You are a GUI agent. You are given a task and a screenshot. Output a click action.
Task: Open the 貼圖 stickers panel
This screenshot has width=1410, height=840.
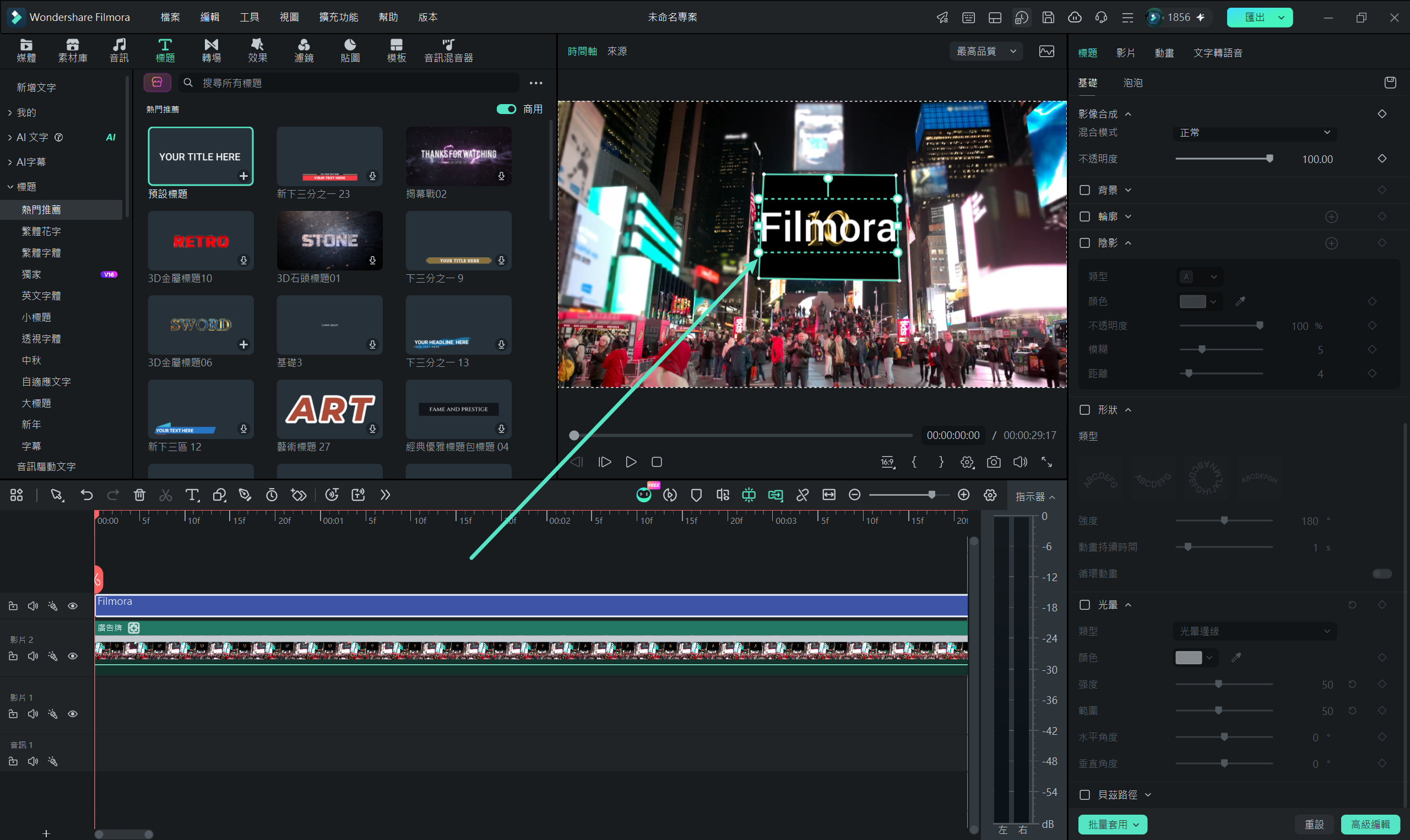coord(350,50)
